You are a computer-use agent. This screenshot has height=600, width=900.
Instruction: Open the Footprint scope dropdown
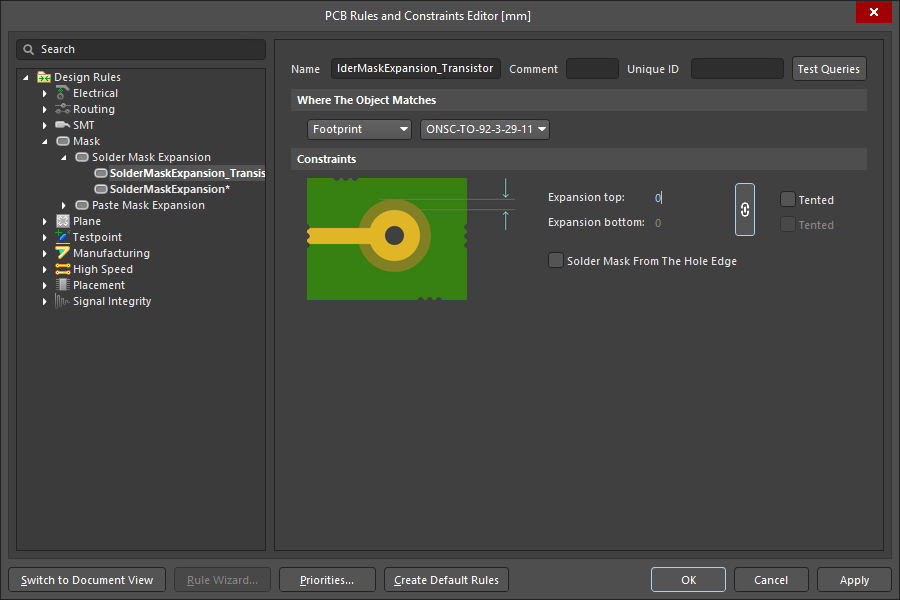359,129
